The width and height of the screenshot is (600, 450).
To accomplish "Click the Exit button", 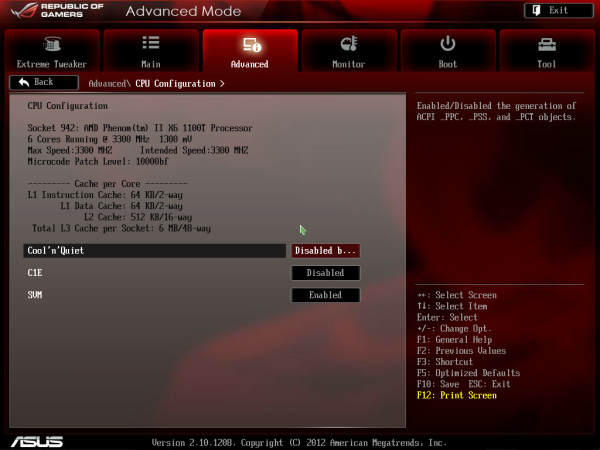I will tap(558, 10).
